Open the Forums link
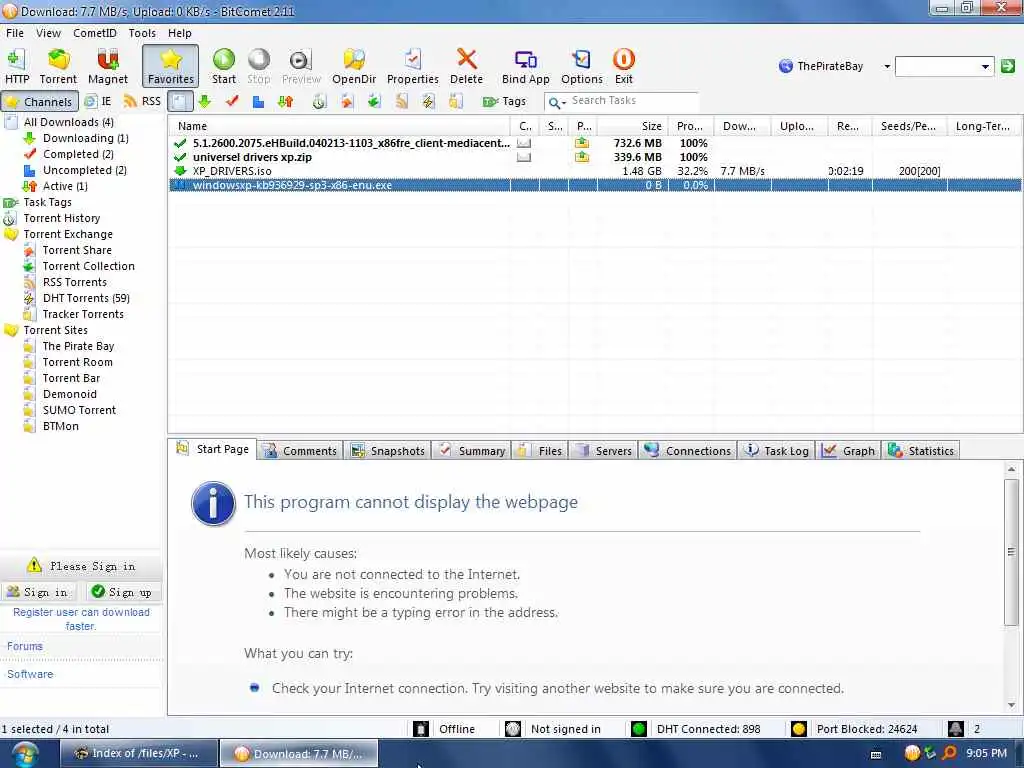The height and width of the screenshot is (768, 1024). tap(25, 646)
